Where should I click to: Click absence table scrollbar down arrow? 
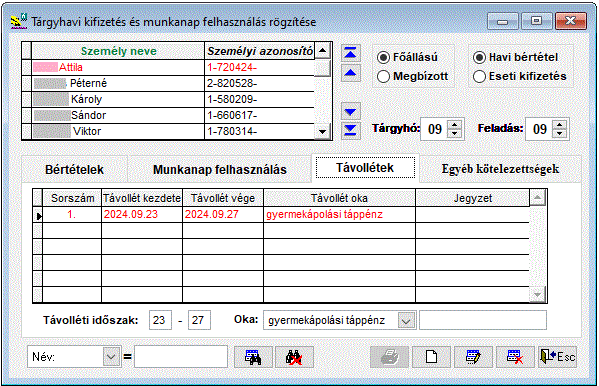pyautogui.click(x=537, y=295)
